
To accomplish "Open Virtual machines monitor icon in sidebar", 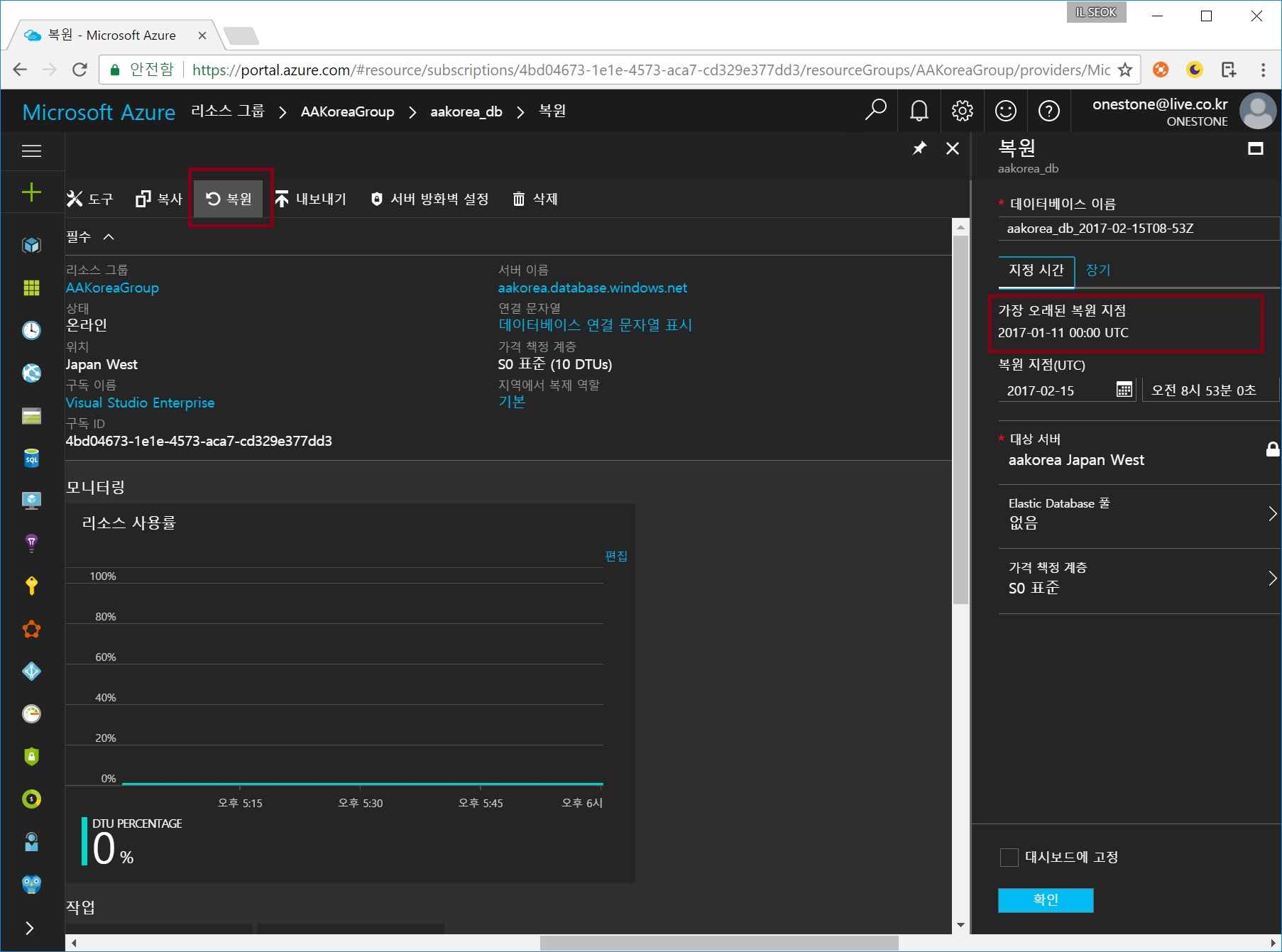I will pyautogui.click(x=31, y=500).
